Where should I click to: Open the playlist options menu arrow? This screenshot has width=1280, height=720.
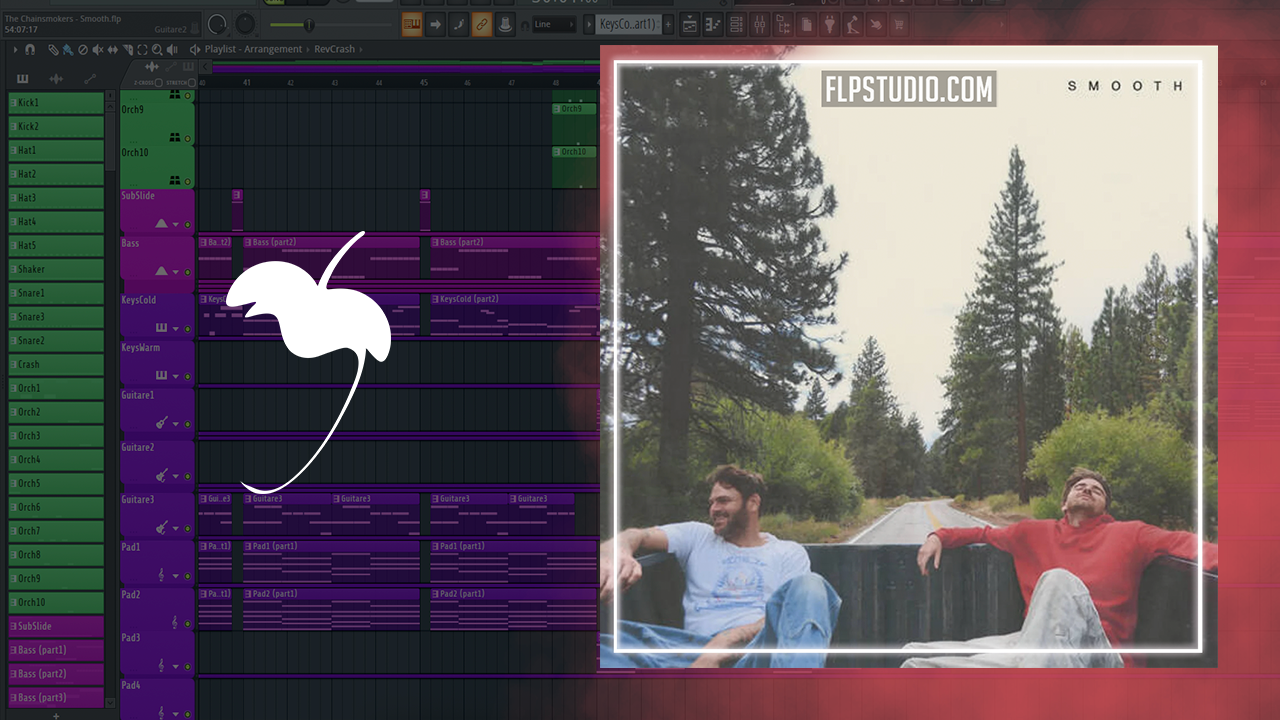(x=15, y=49)
